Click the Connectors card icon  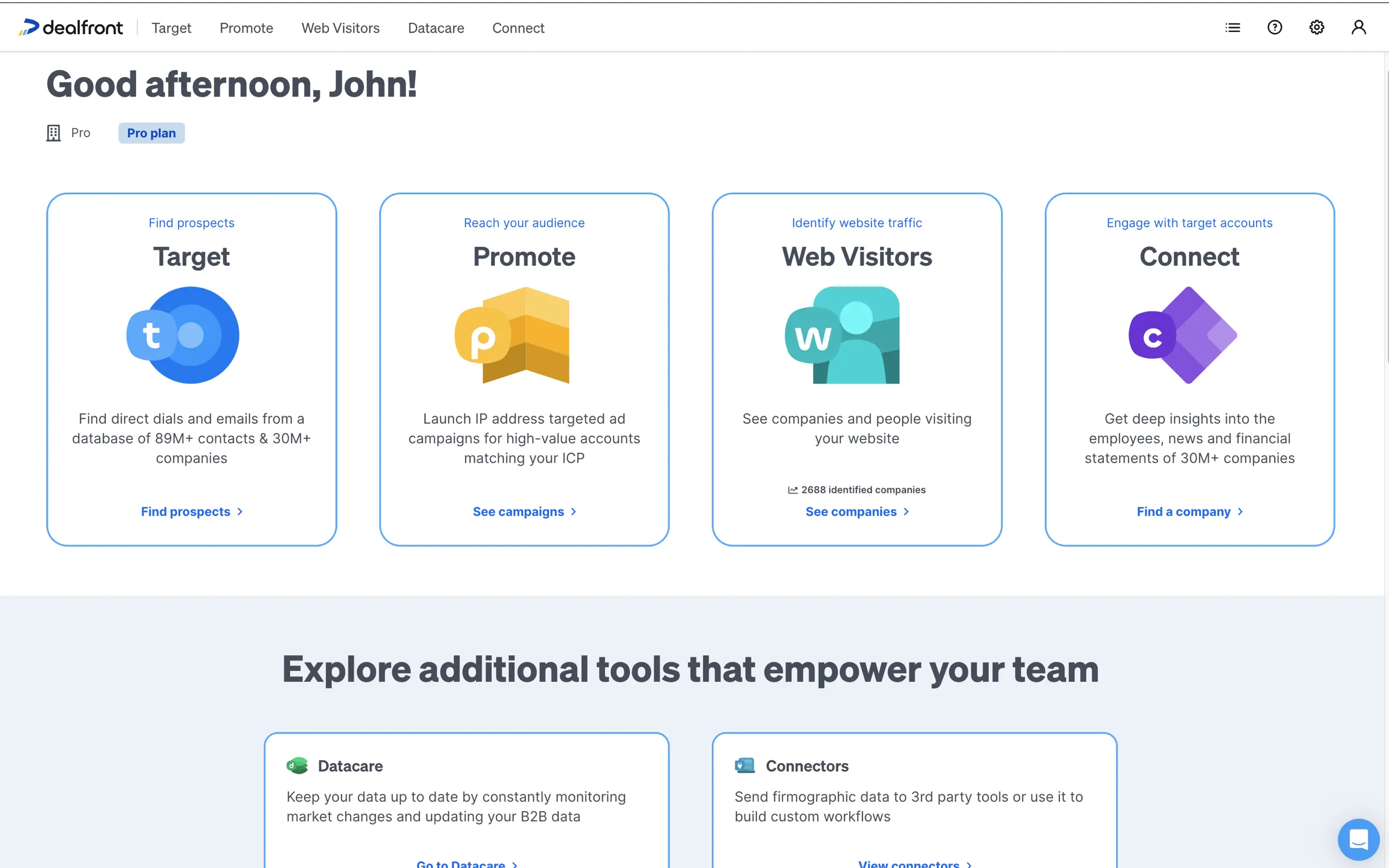click(744, 765)
